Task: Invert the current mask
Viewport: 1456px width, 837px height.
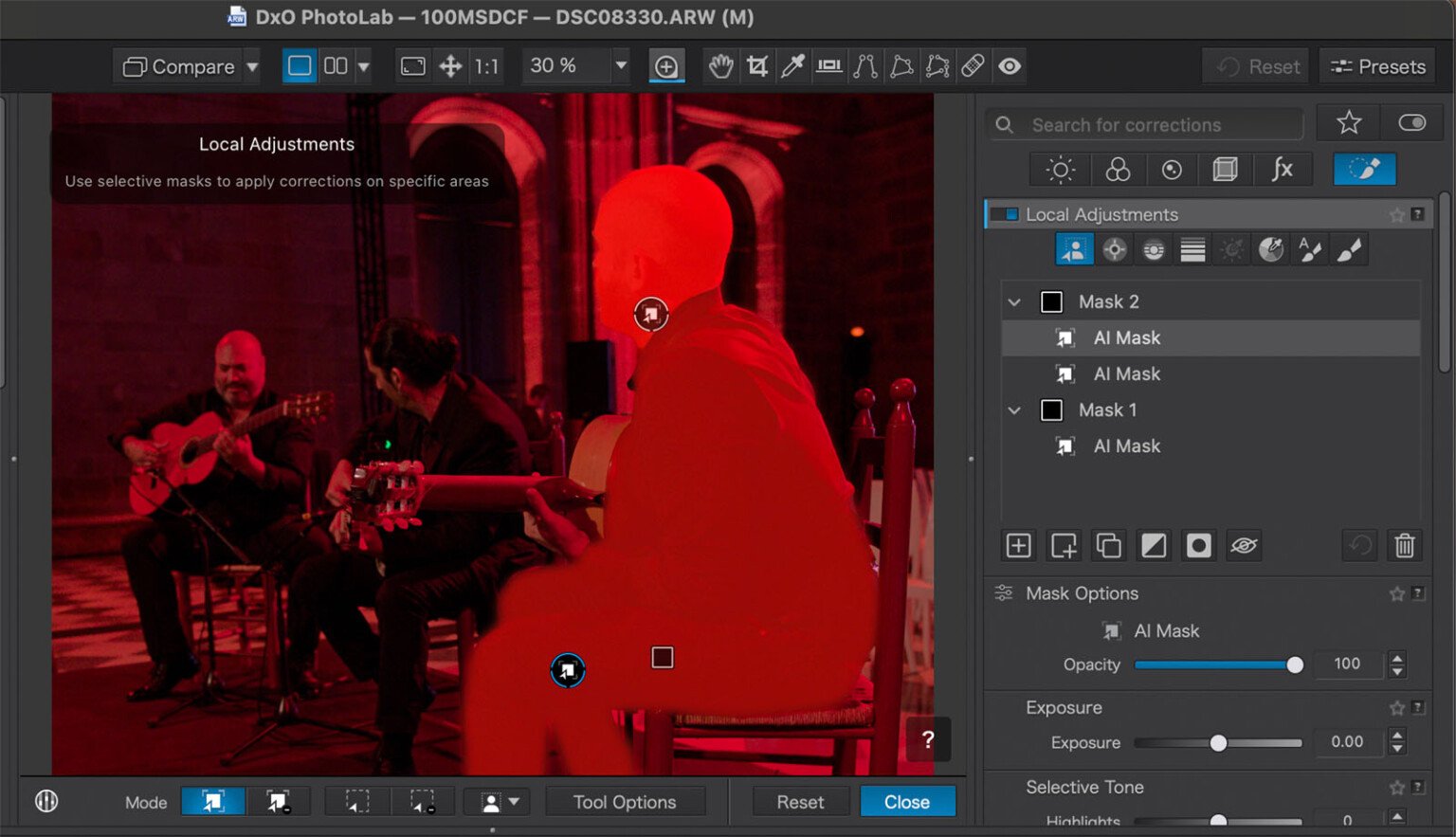Action: [1154, 545]
